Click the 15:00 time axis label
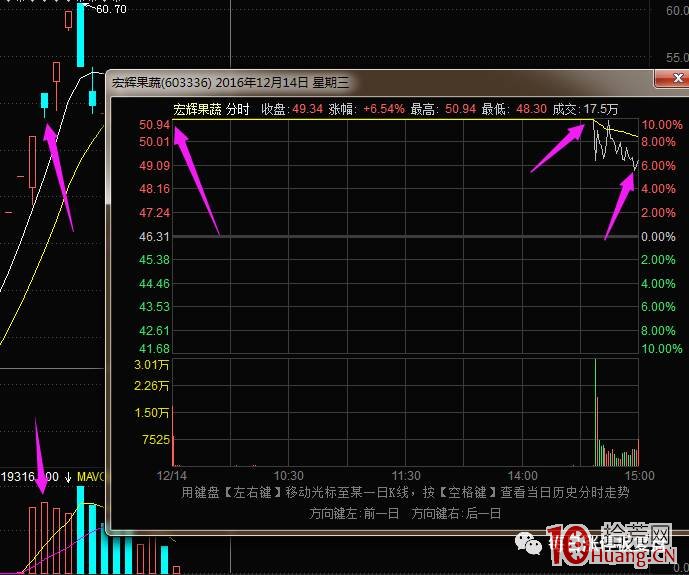The width and height of the screenshot is (689, 575). 639,476
